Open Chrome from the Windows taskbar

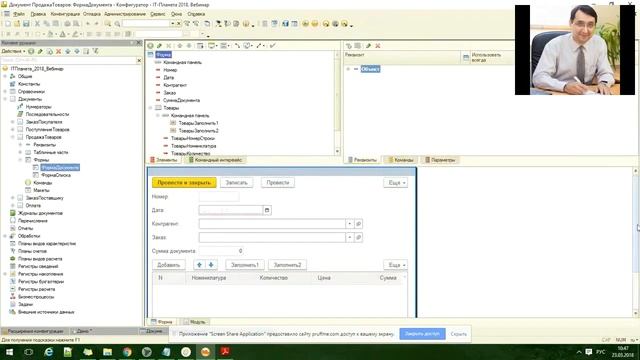(x=127, y=352)
